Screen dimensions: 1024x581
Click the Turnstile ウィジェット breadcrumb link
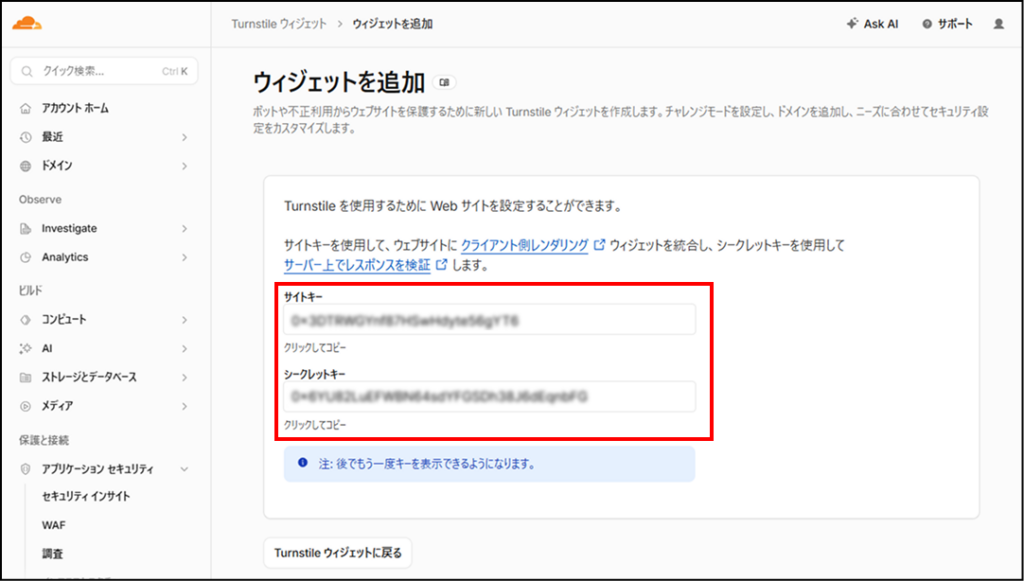pyautogui.click(x=279, y=24)
